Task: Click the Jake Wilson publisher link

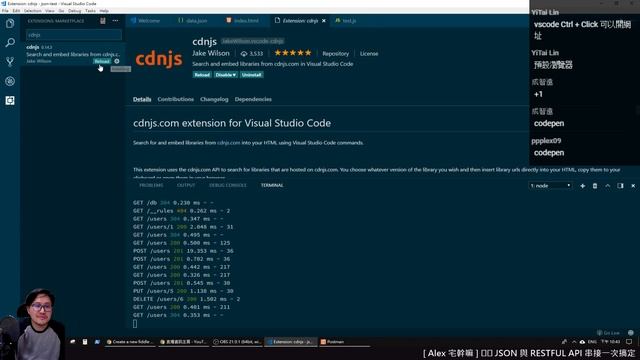Action: point(211,53)
